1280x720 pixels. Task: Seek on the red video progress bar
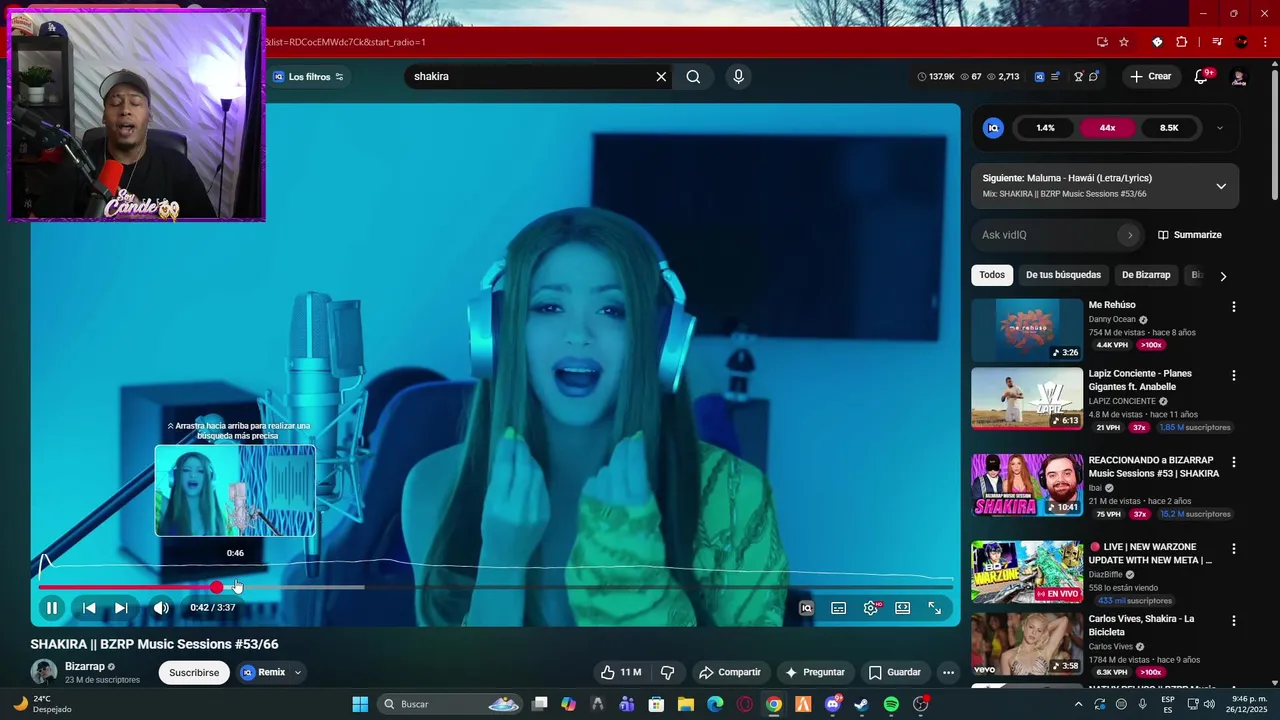495,587
